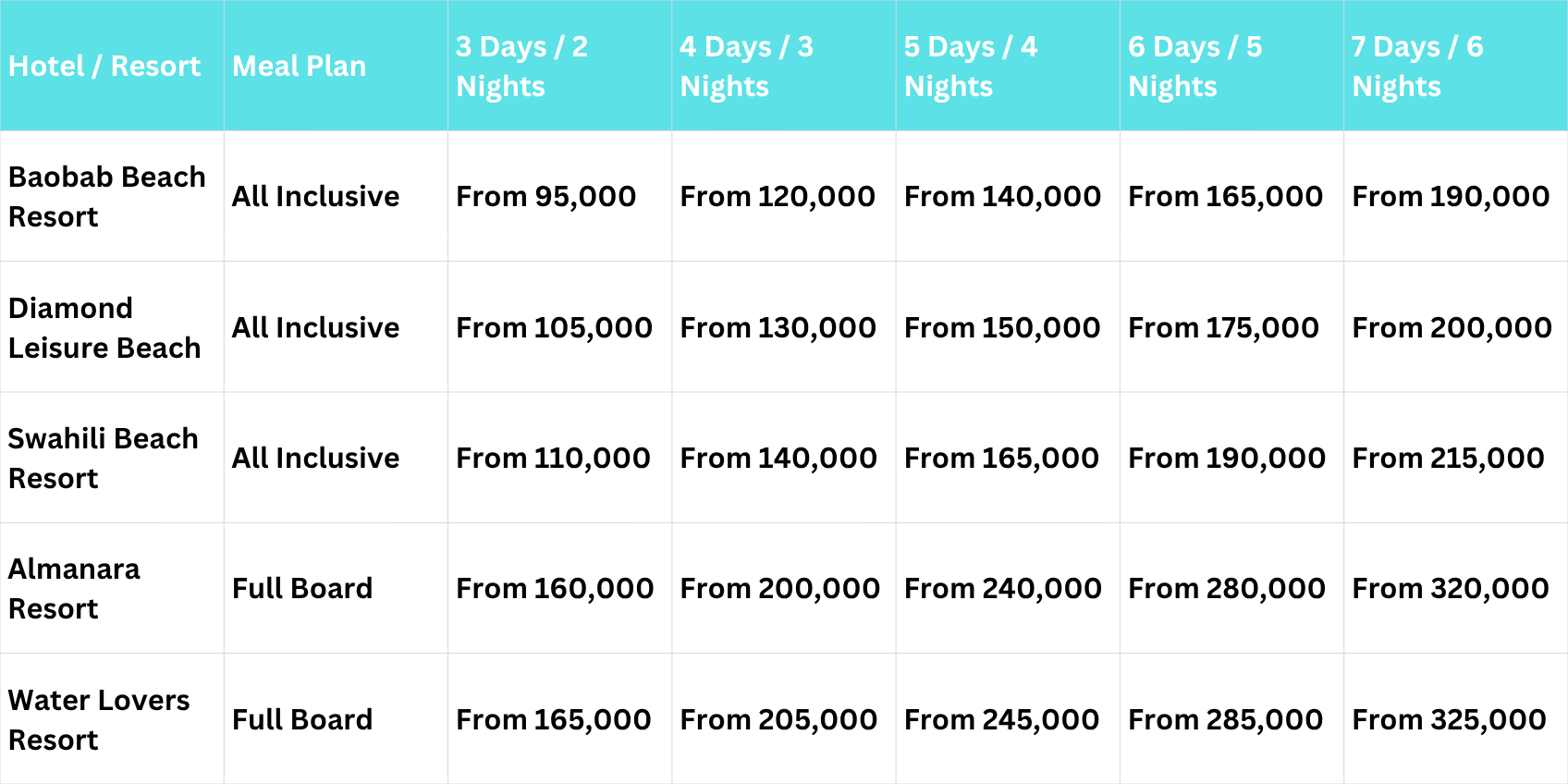
Task: Click the From 95,000 price cell
Action: [545, 197]
